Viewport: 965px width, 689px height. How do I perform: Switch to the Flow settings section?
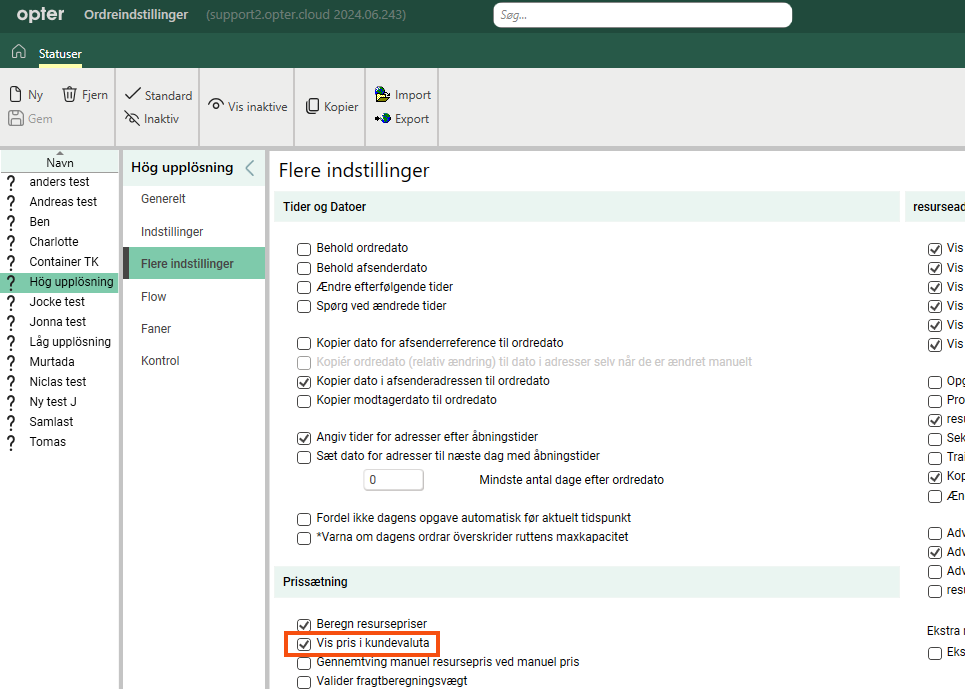(154, 296)
